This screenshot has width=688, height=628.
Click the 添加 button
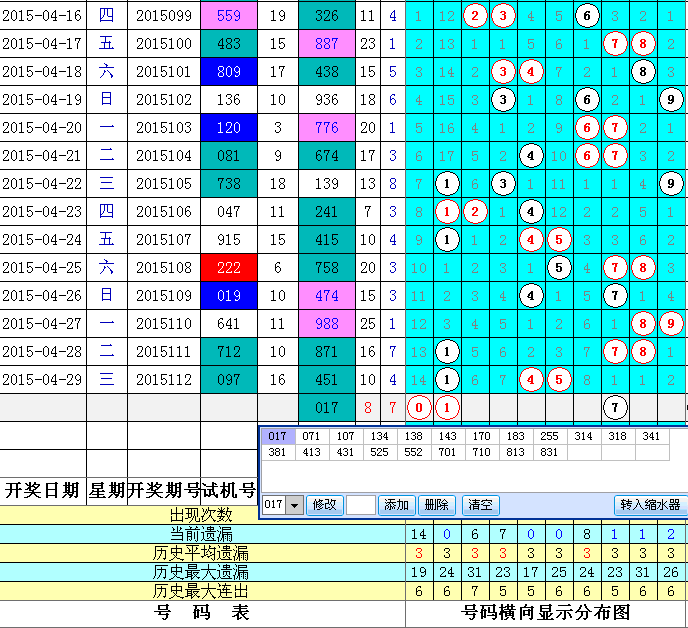coord(397,505)
